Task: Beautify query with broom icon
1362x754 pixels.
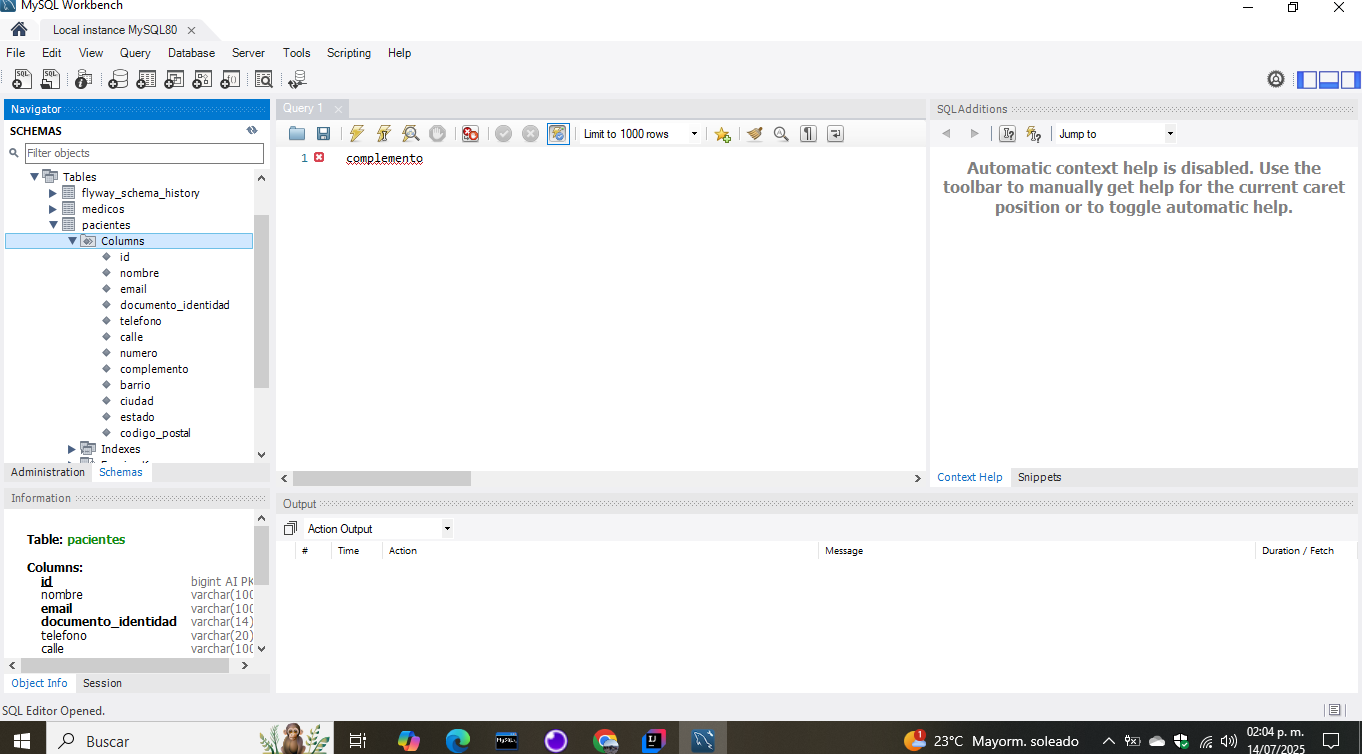Action: pos(755,134)
